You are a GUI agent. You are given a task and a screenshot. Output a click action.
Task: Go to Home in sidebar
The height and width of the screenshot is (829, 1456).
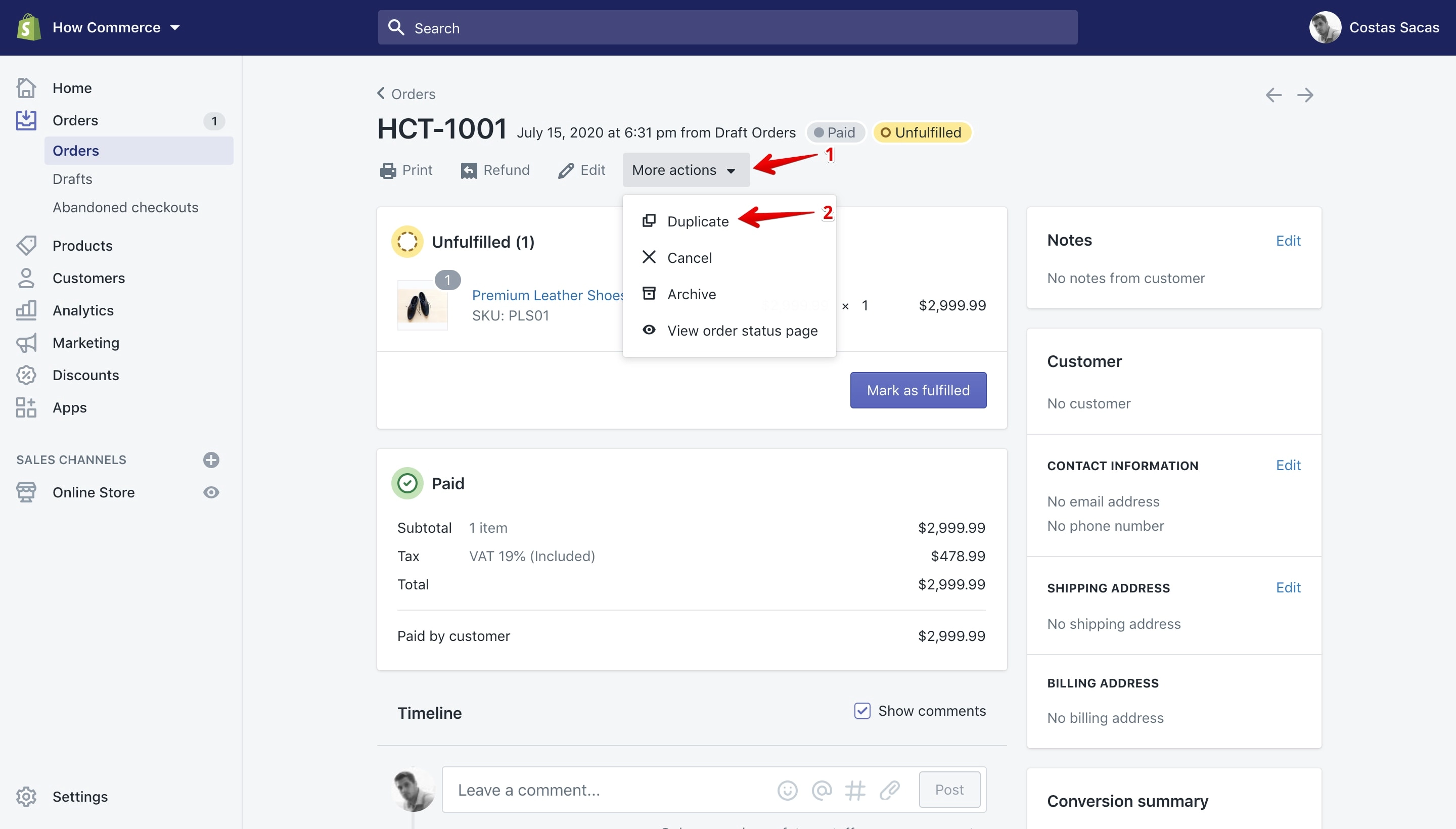click(x=72, y=87)
